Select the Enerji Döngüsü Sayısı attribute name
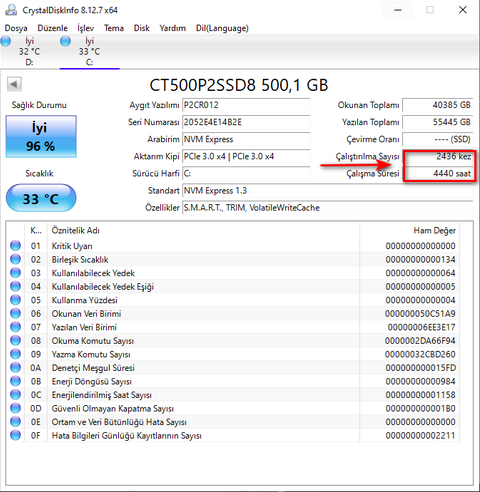 [92, 381]
